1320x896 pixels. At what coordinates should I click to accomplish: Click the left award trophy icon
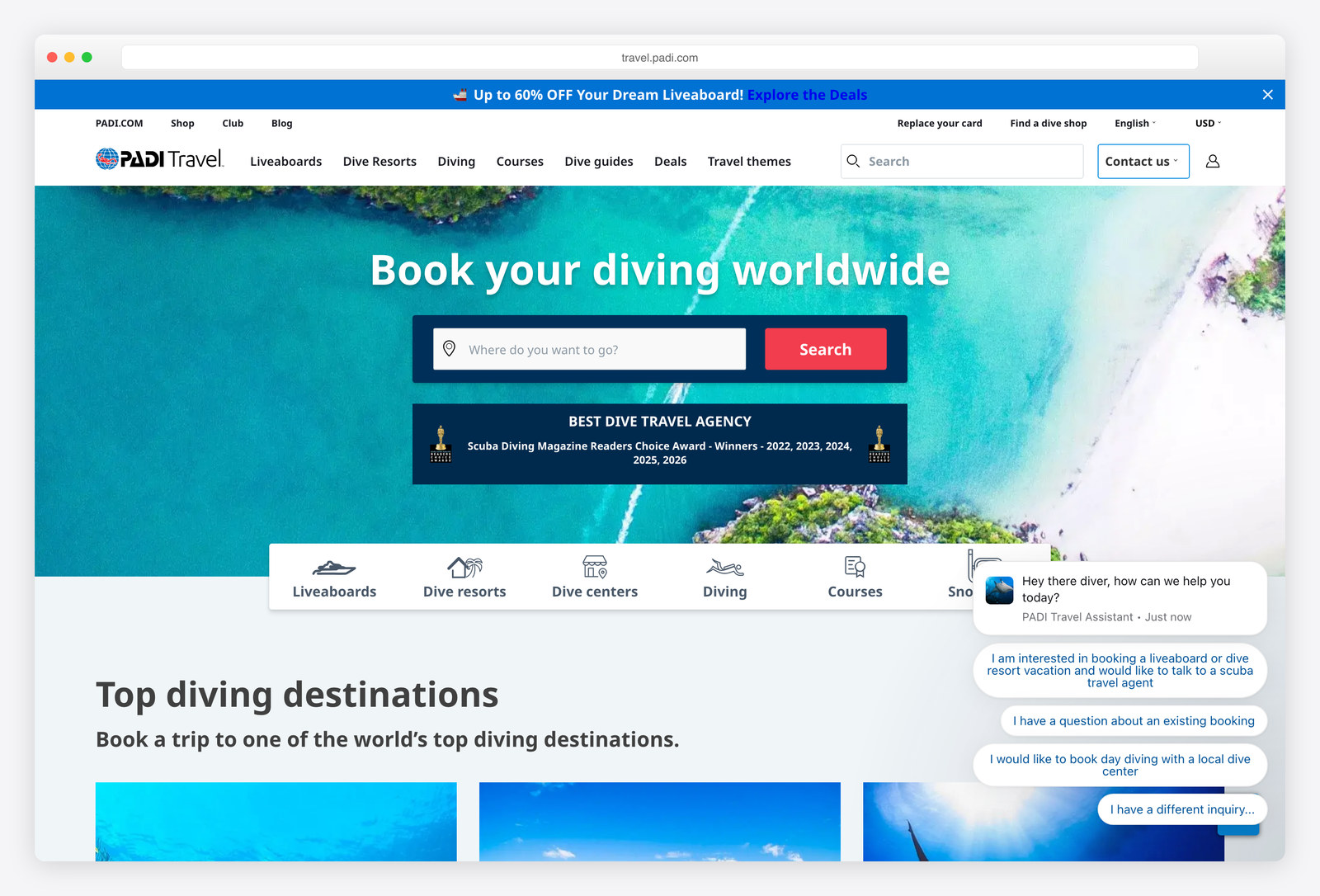pyautogui.click(x=441, y=444)
